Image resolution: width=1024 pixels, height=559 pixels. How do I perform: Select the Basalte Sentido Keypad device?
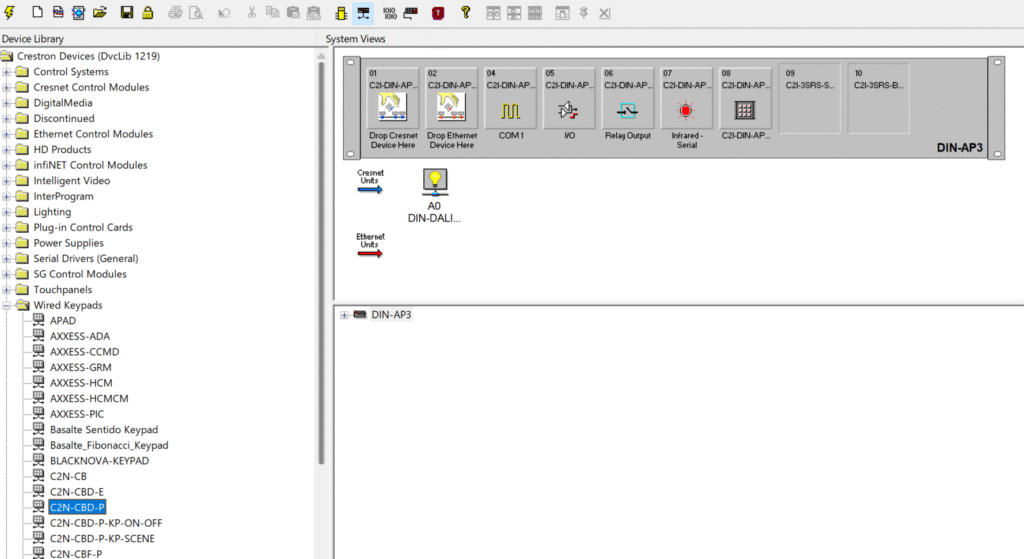point(104,430)
